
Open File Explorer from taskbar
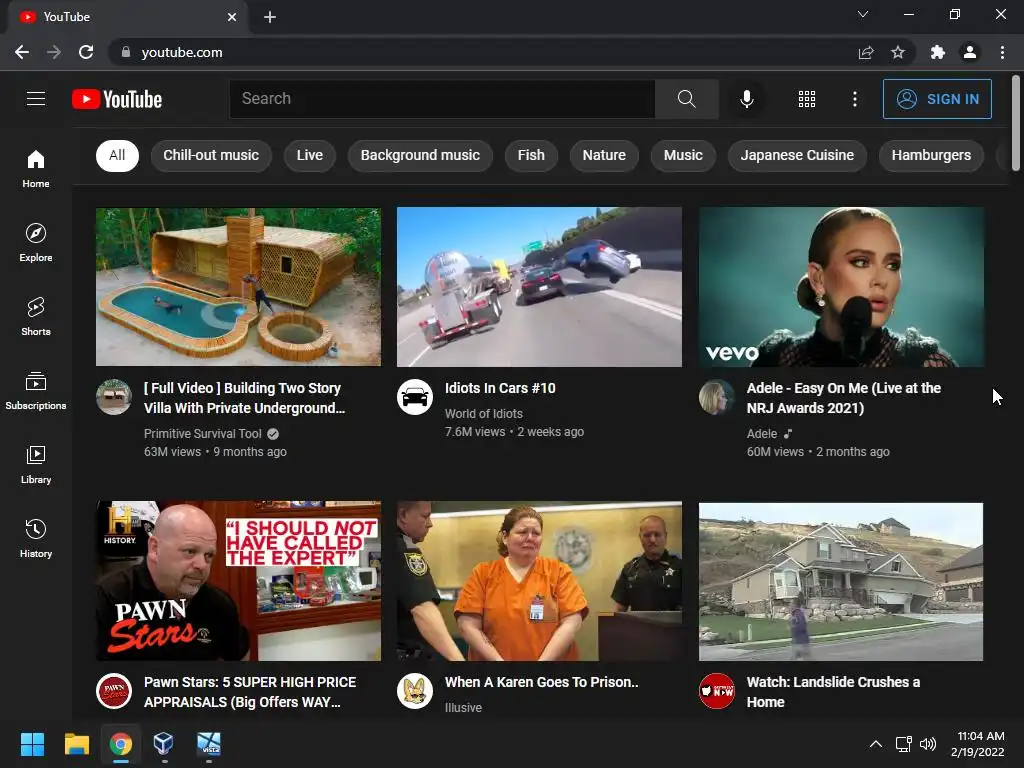click(x=76, y=744)
